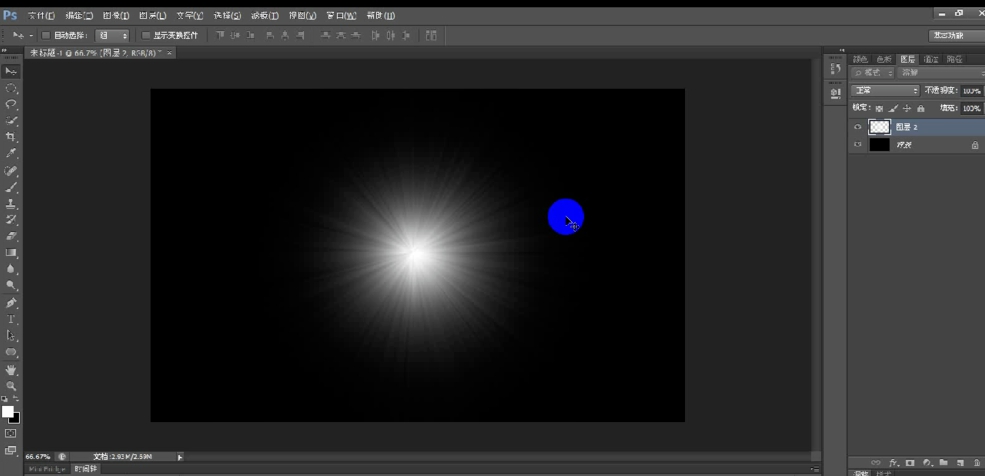Open the auto-select target dropdown (组)
This screenshot has width=985, height=476.
coord(112,35)
